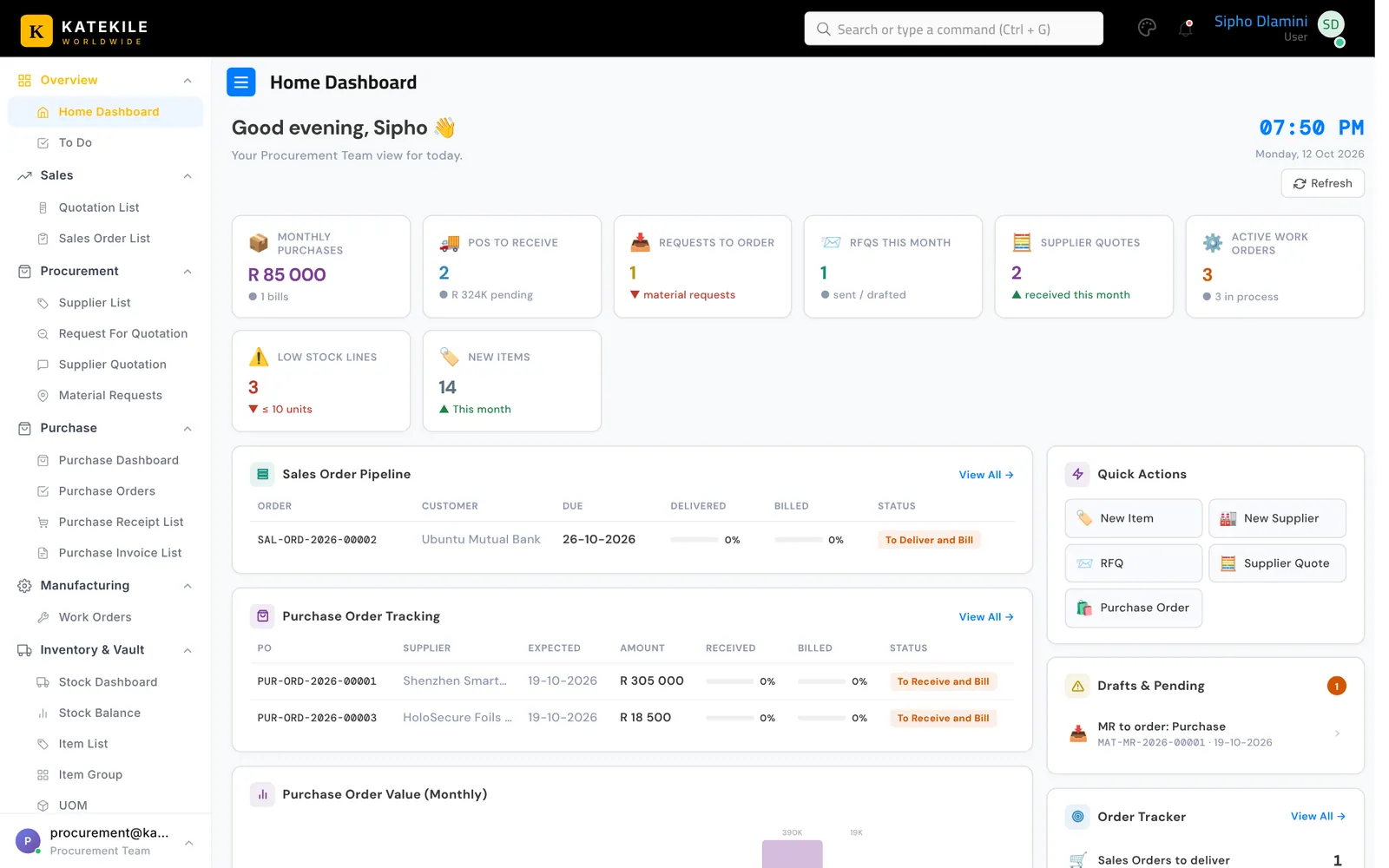Click the PUR-ORD-2026-00003 order number
The width and height of the screenshot is (1389, 868).
[x=317, y=718]
